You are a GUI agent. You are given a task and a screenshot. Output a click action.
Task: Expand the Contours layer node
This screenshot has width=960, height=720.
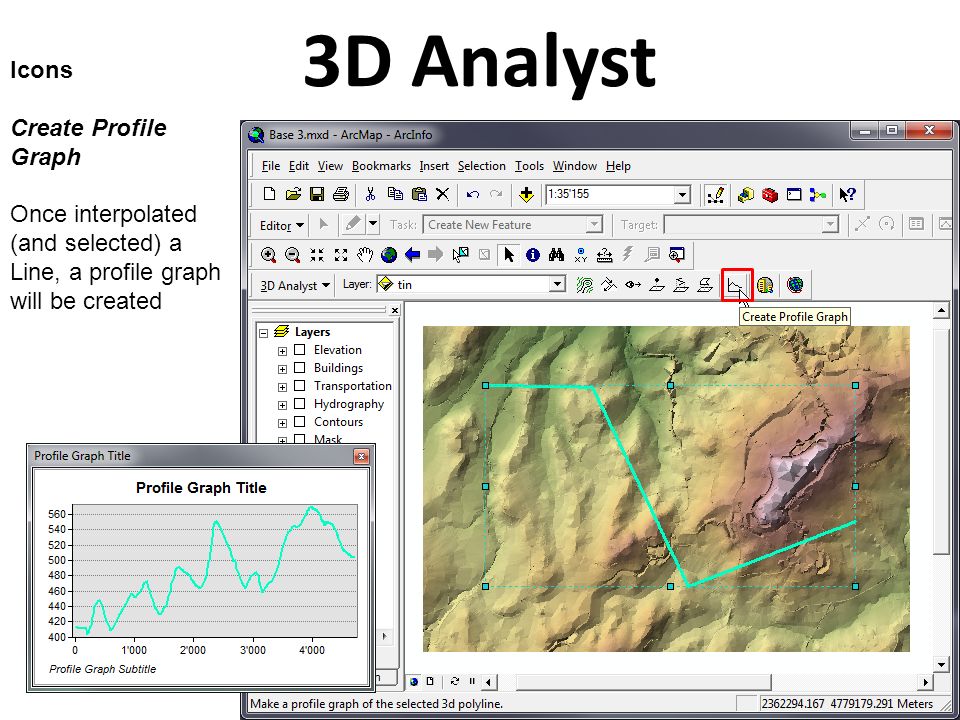click(x=282, y=423)
